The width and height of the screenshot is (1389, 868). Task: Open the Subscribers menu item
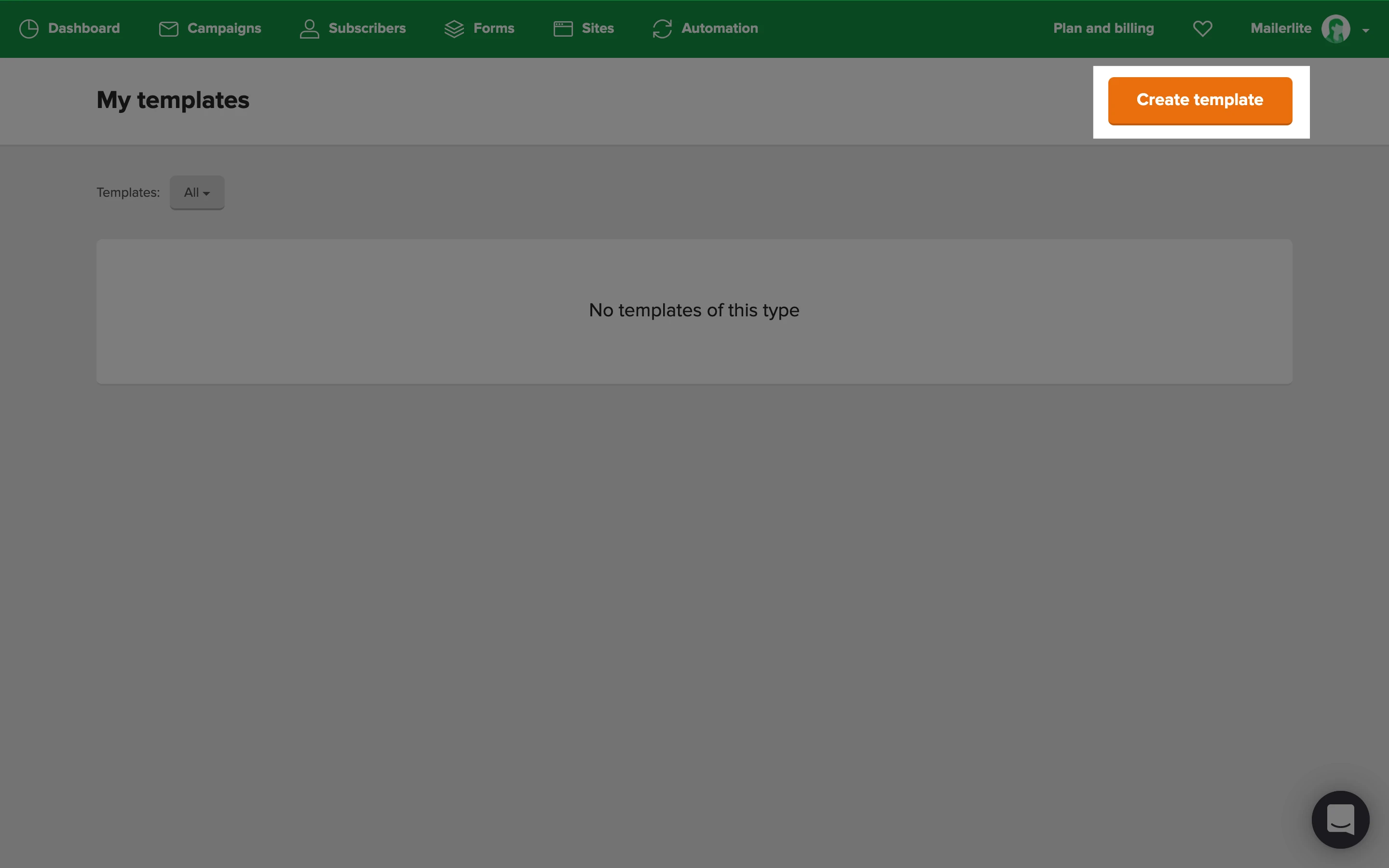point(367,29)
